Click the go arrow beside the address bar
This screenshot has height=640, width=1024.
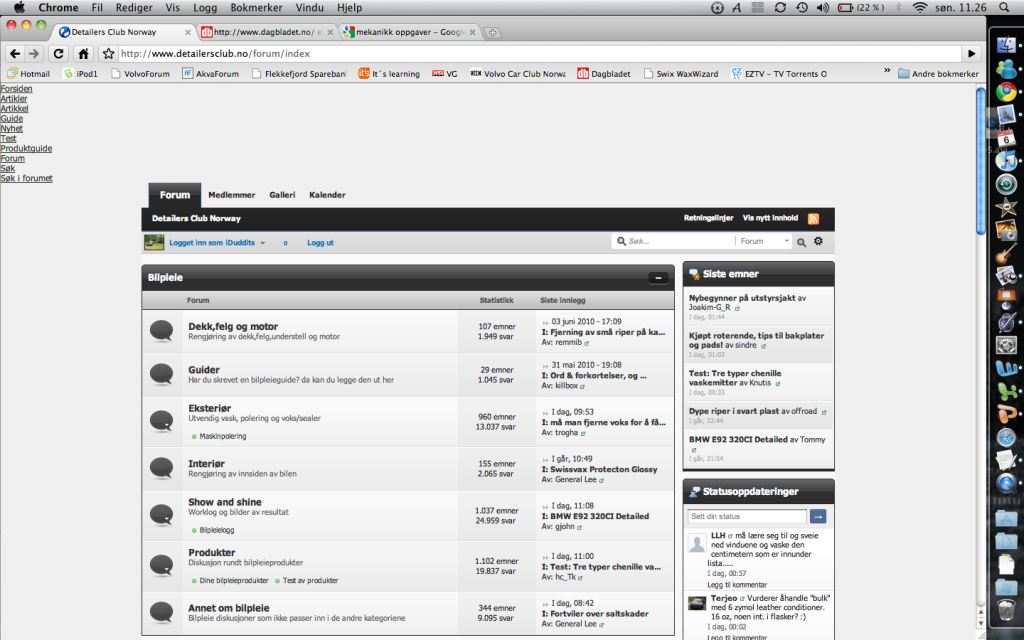(972, 54)
